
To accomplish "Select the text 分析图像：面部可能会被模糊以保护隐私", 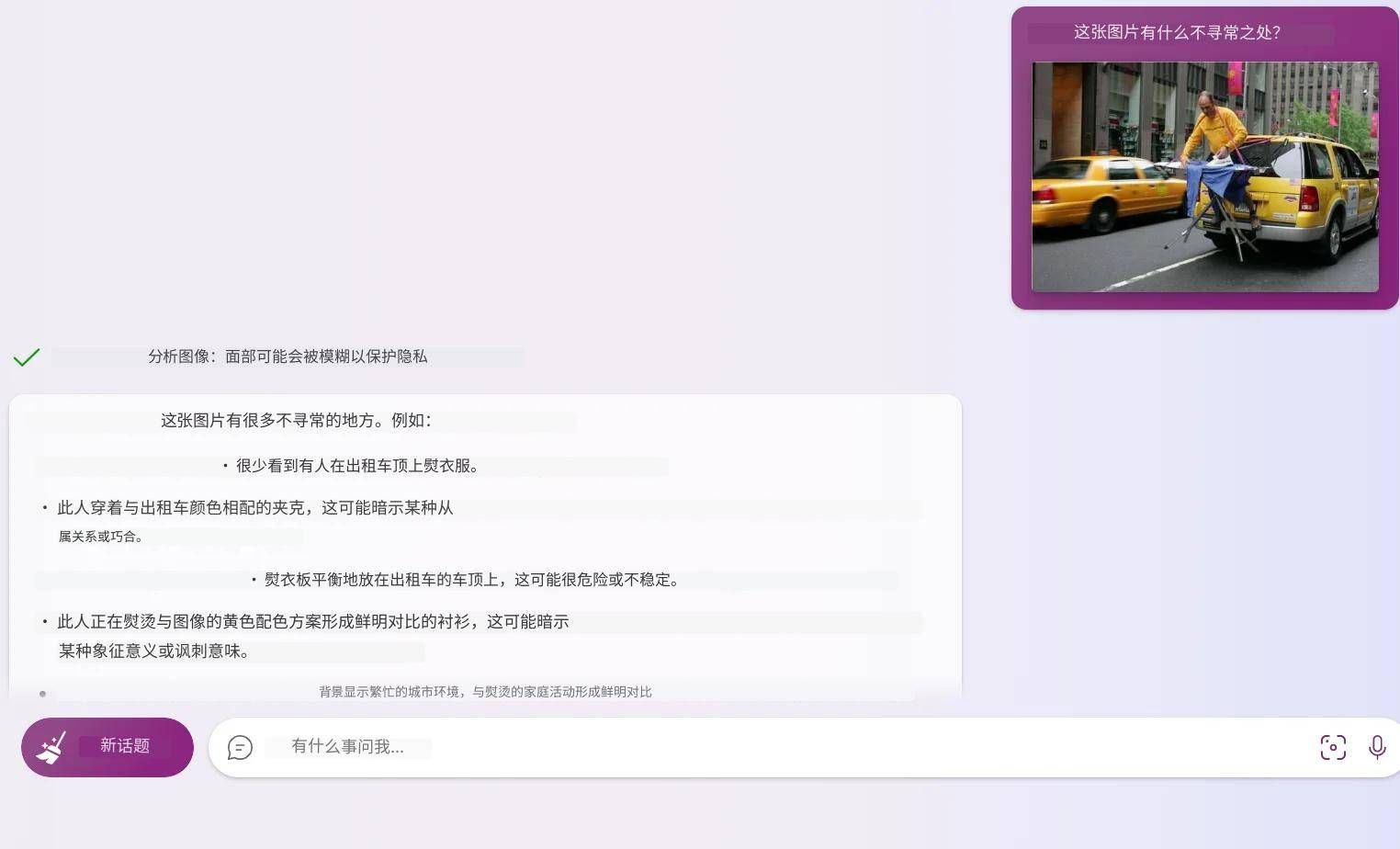I will tap(288, 357).
